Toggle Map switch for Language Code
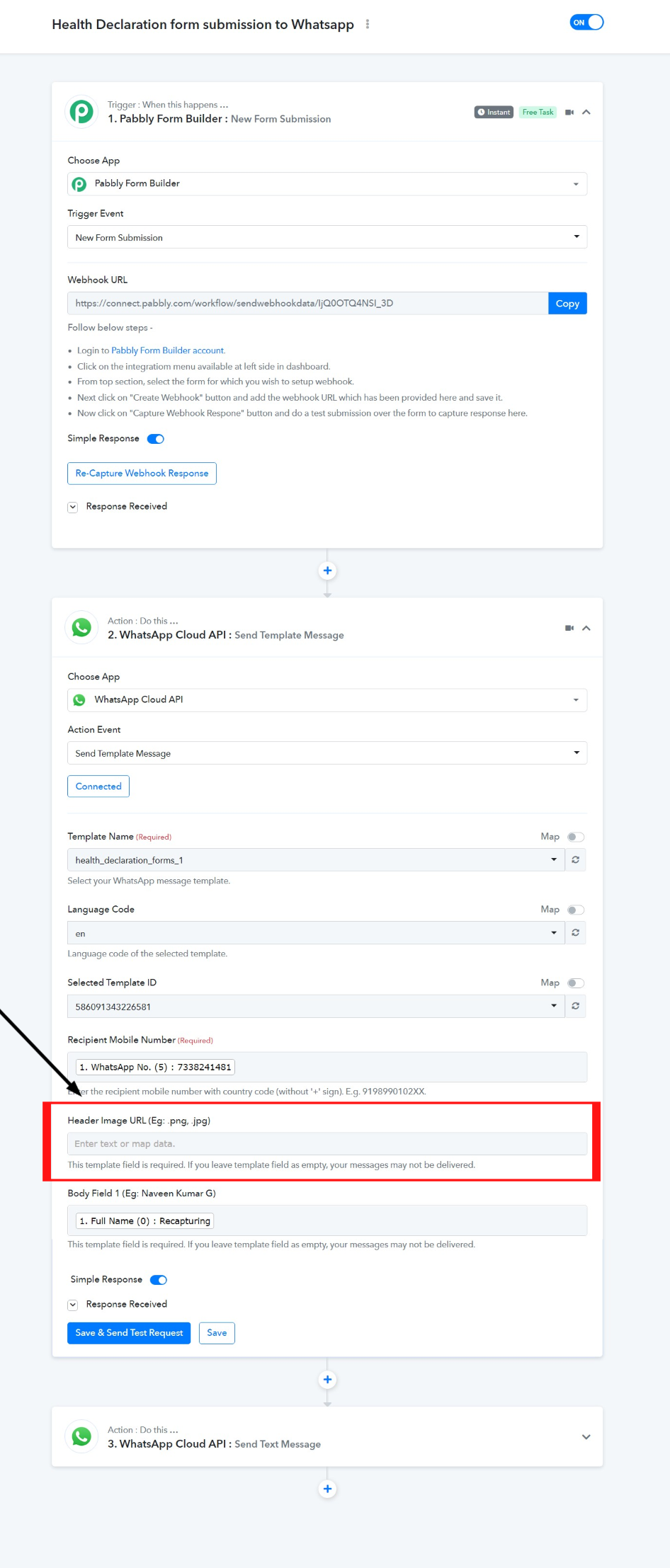The width and height of the screenshot is (670, 1568). (575, 910)
